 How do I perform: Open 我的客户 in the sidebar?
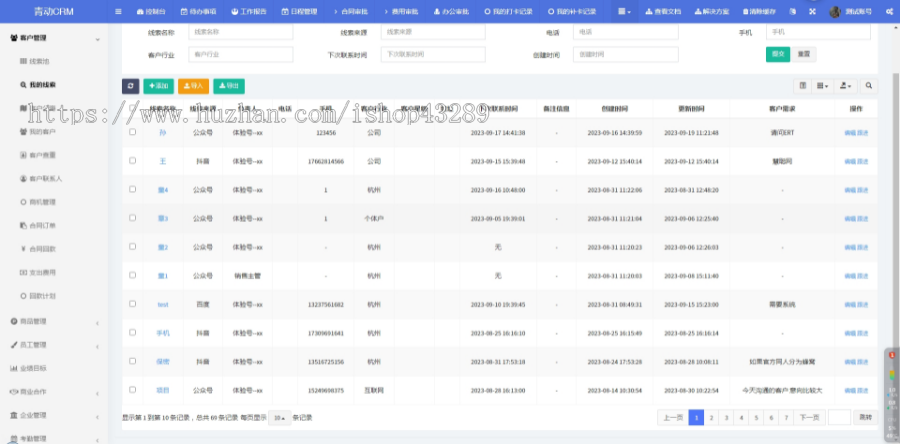pos(42,131)
